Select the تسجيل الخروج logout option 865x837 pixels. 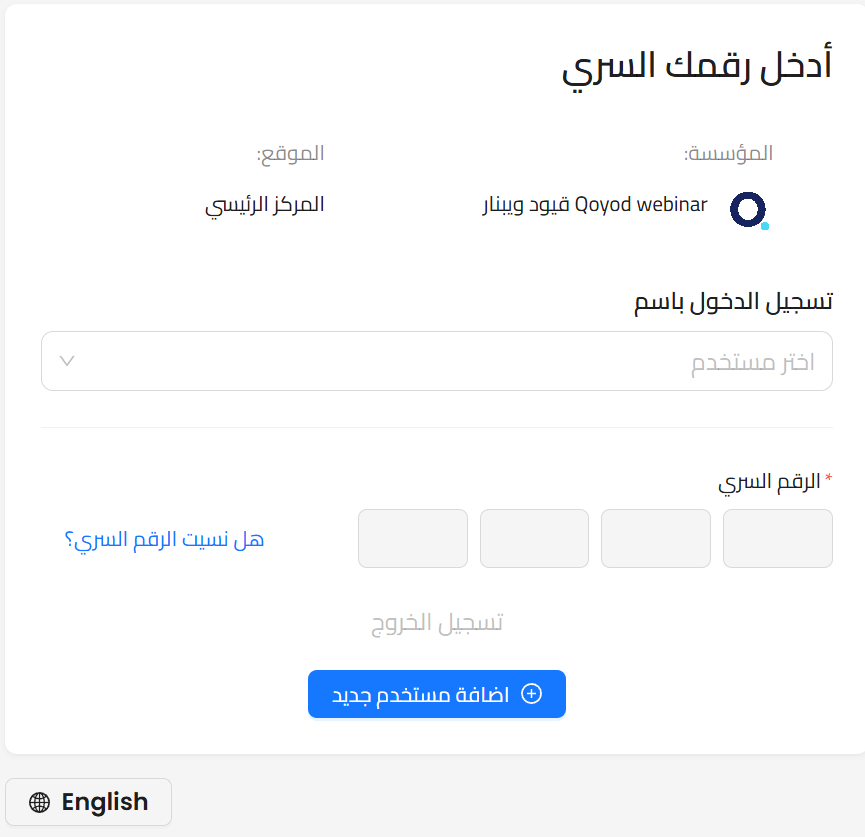tap(437, 621)
